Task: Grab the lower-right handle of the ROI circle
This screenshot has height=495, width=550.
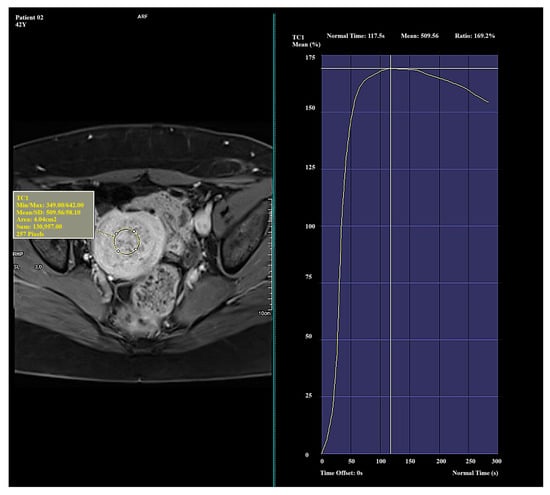Action: pos(136,250)
